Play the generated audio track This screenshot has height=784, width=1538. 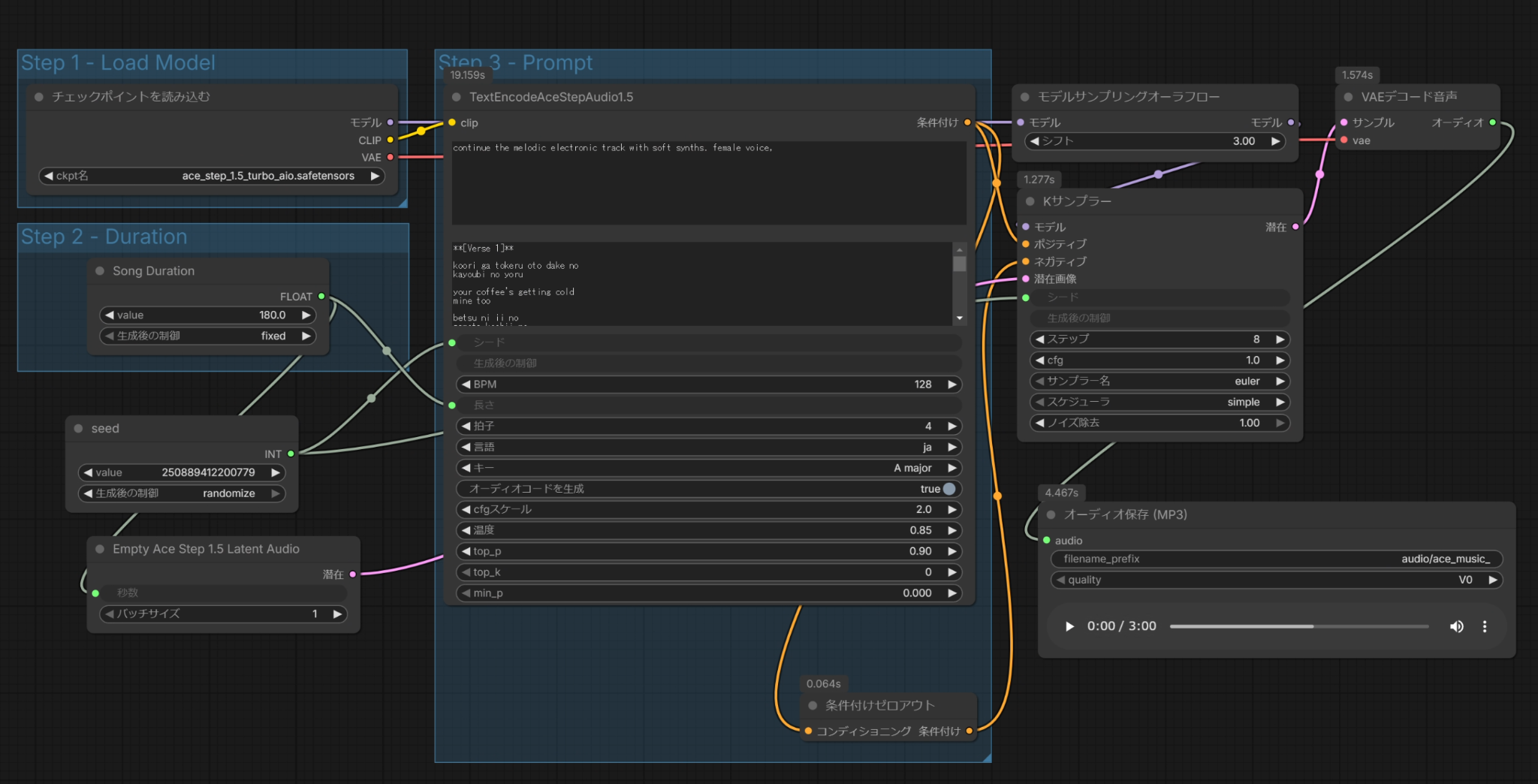pyautogui.click(x=1069, y=626)
